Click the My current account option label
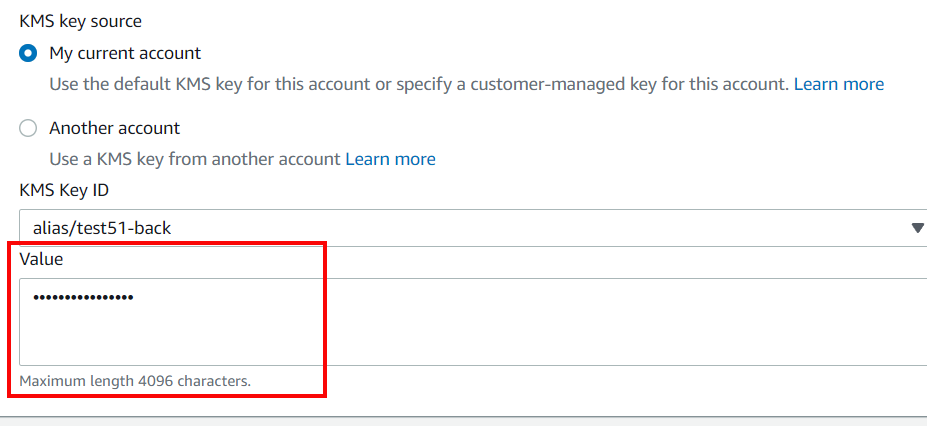Viewport: 927px width, 426px height. [x=125, y=53]
